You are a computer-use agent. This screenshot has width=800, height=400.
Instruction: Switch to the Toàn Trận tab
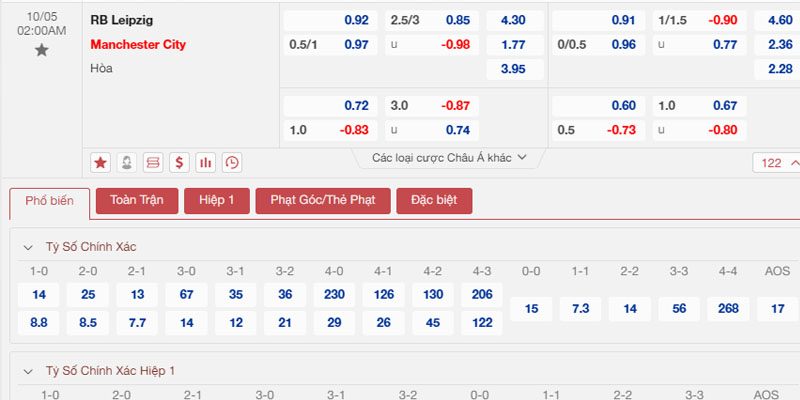[137, 201]
